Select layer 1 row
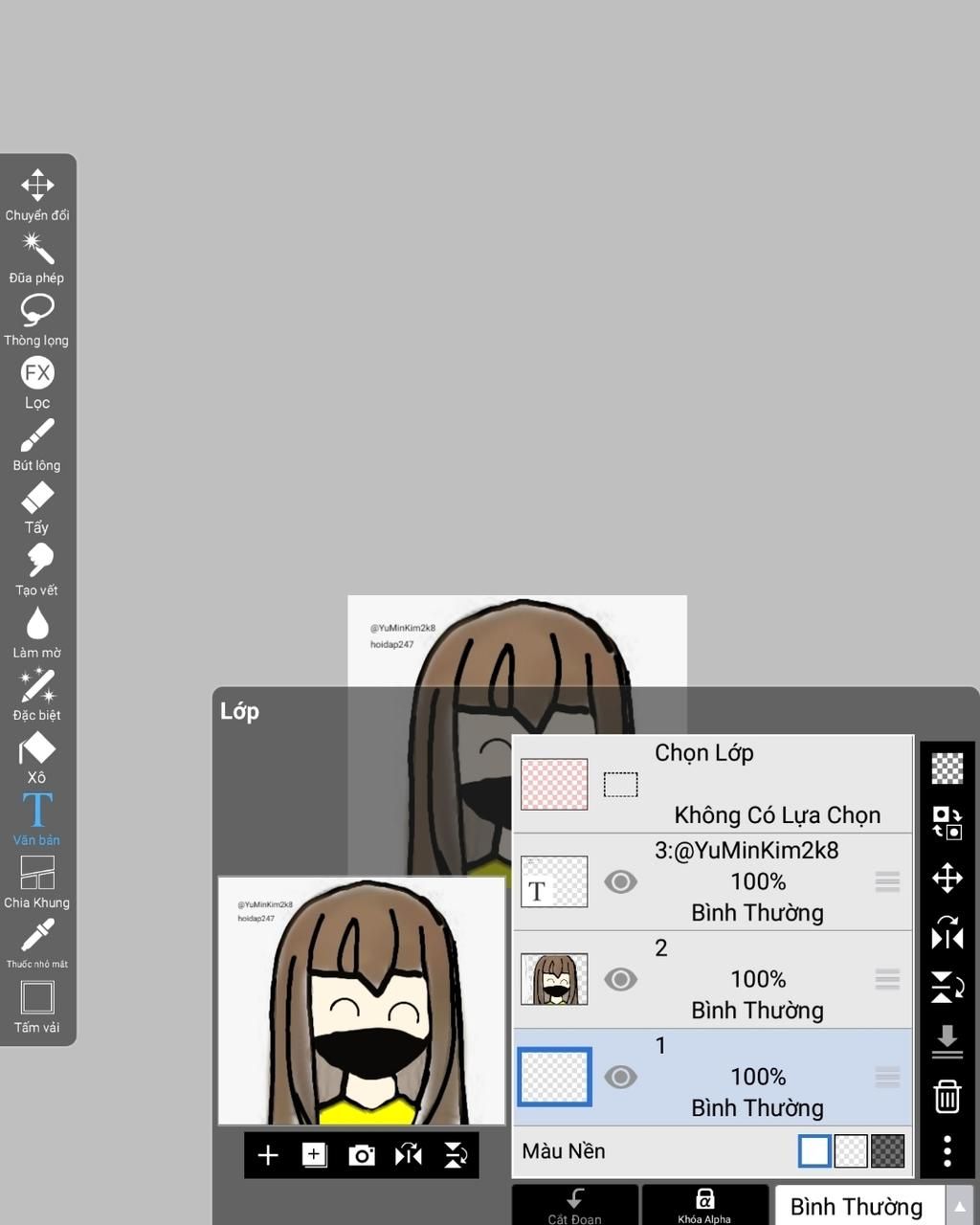This screenshot has width=980, height=1225. coord(713,1077)
